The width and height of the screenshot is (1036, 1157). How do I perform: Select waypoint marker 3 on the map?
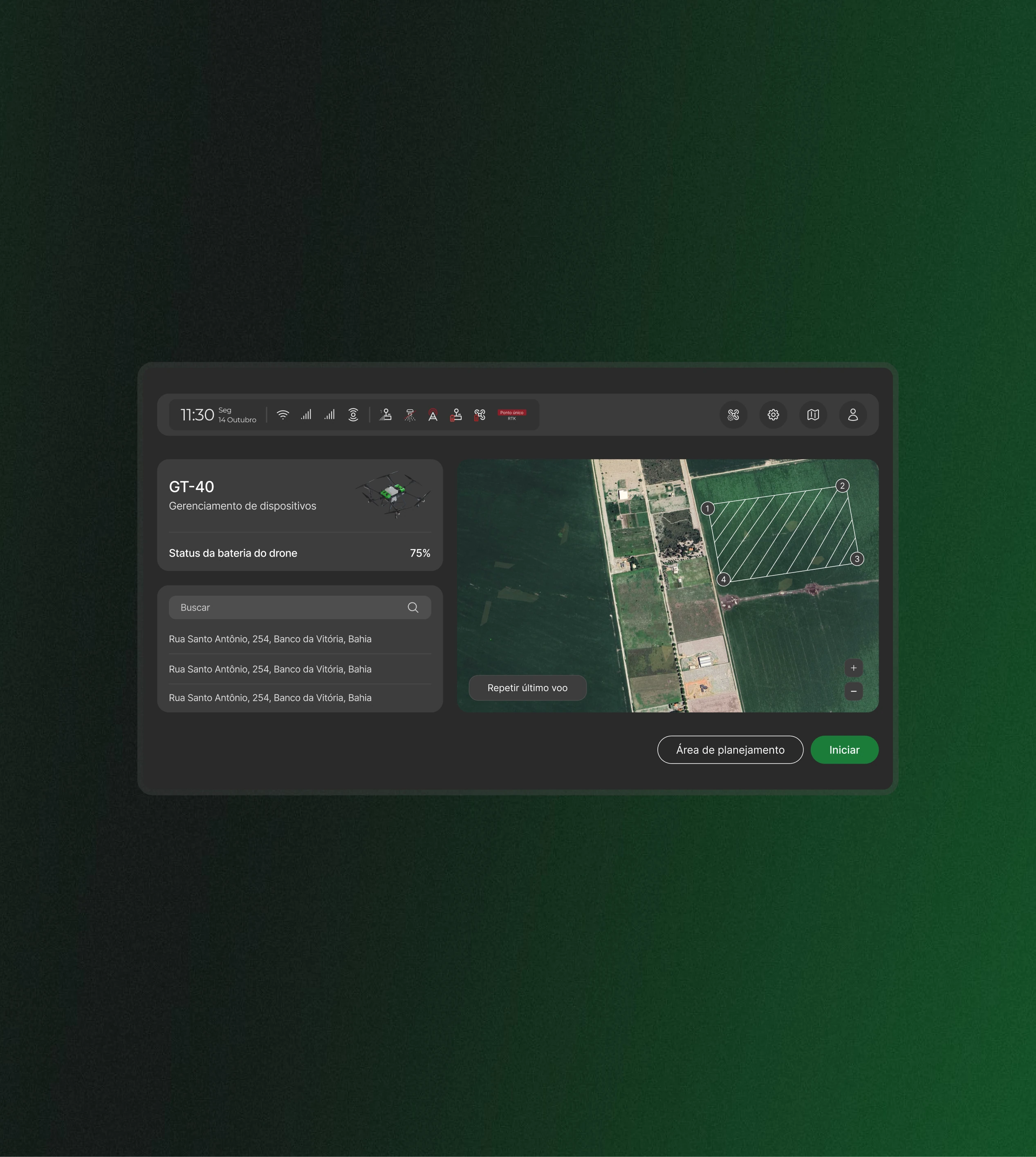click(x=857, y=559)
